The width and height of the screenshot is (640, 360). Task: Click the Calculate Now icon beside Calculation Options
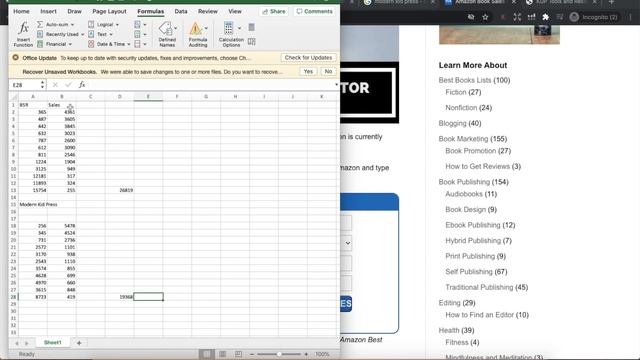(x=251, y=27)
